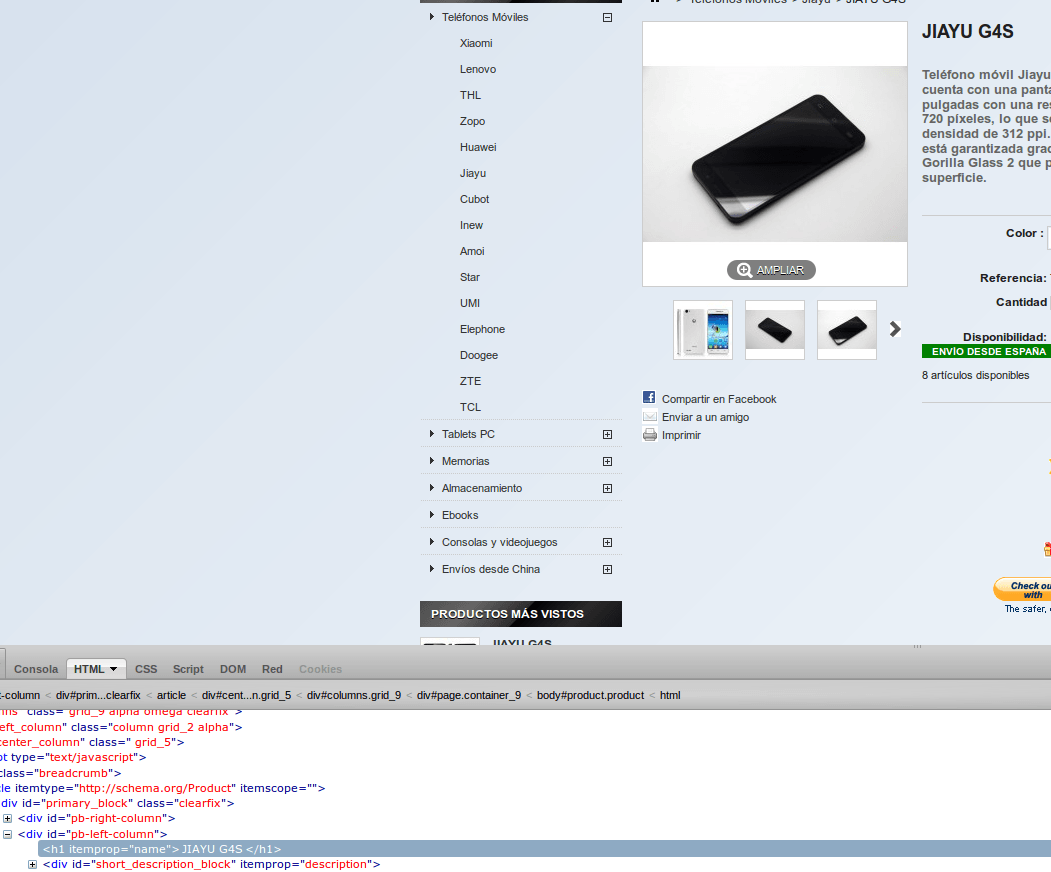Screen dimensions: 1051x872
Task: Open the Cubot category link
Action: click(x=475, y=199)
